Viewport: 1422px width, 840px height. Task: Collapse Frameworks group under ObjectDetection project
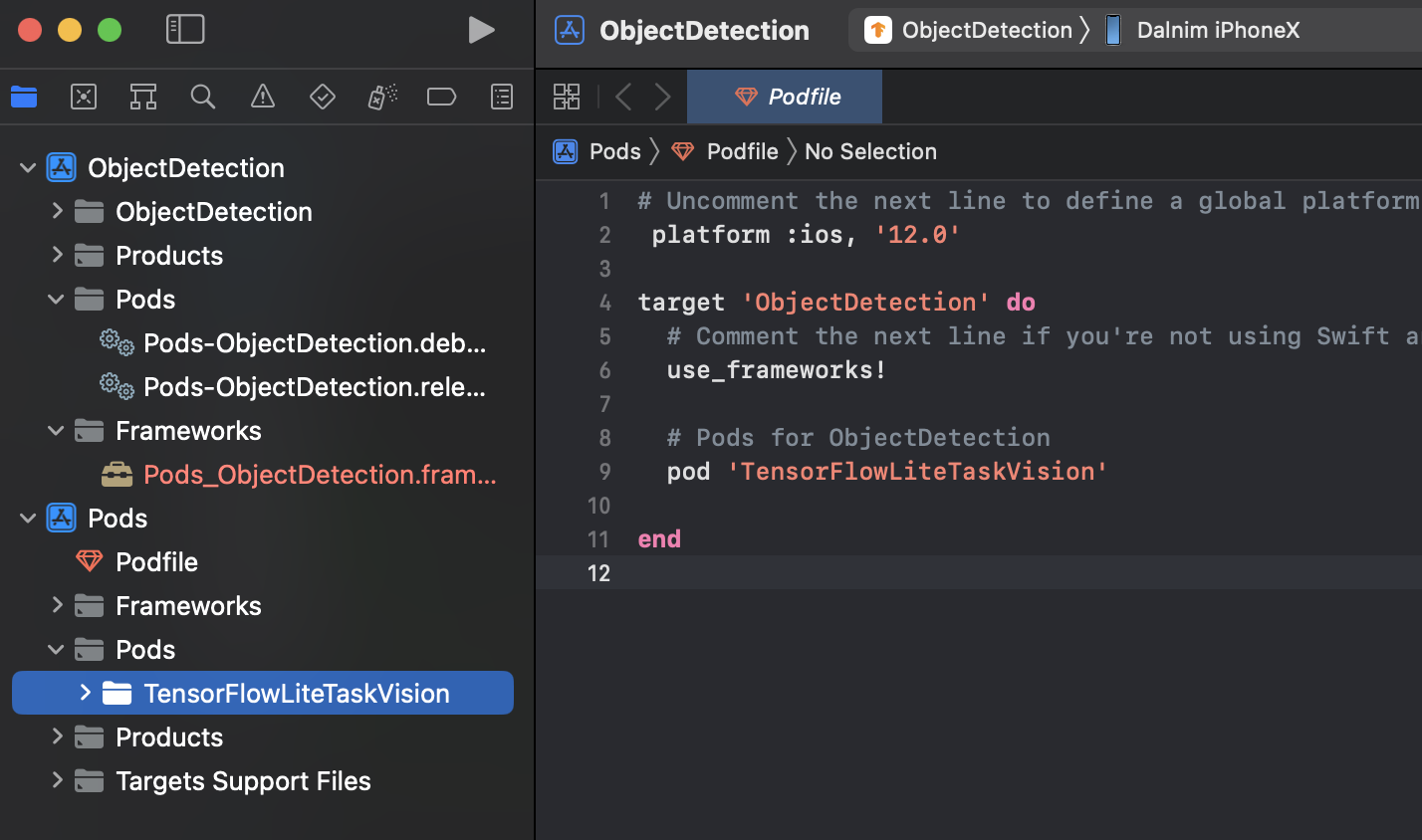click(x=57, y=430)
